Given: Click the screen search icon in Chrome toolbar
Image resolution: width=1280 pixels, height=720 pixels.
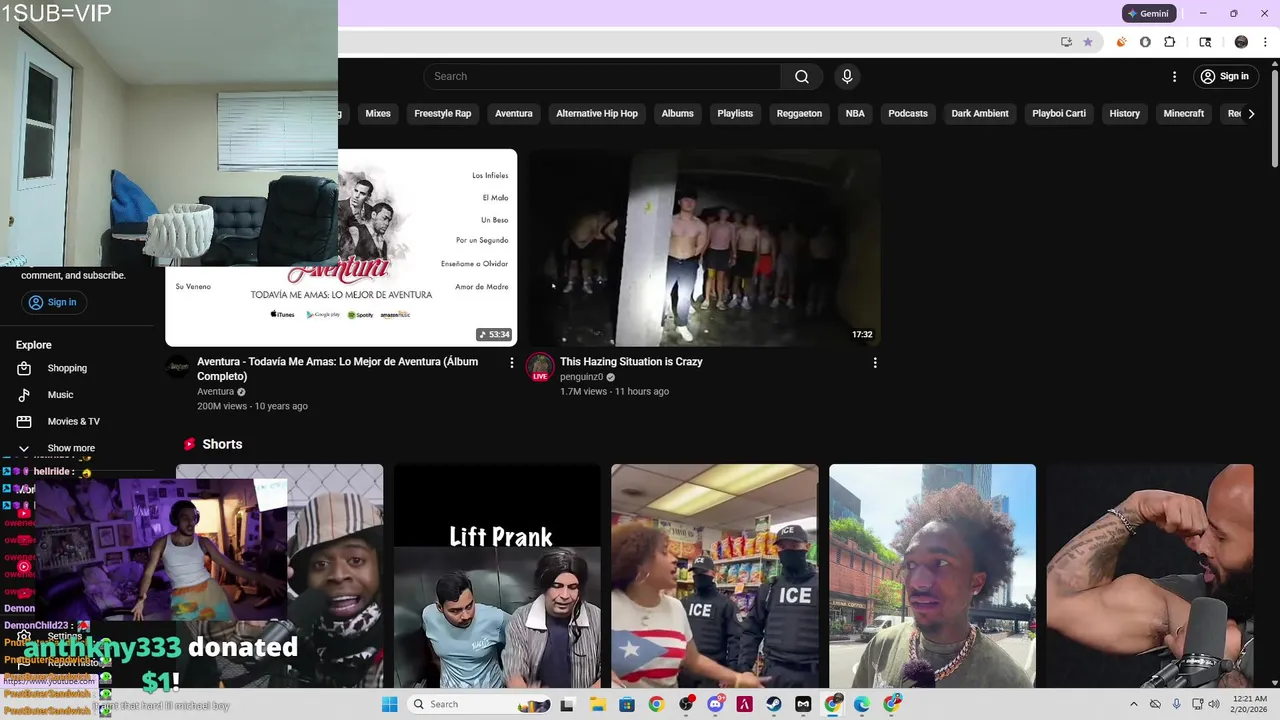Looking at the screenshot, I should [x=1205, y=42].
